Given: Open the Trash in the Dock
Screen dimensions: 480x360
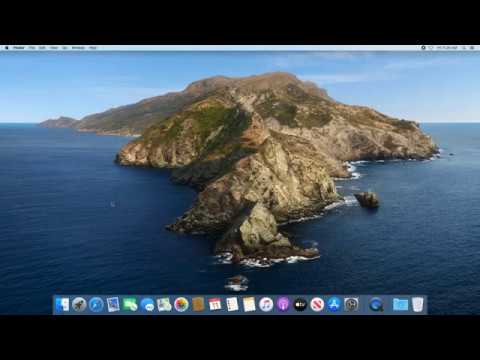Looking at the screenshot, I should (418, 305).
